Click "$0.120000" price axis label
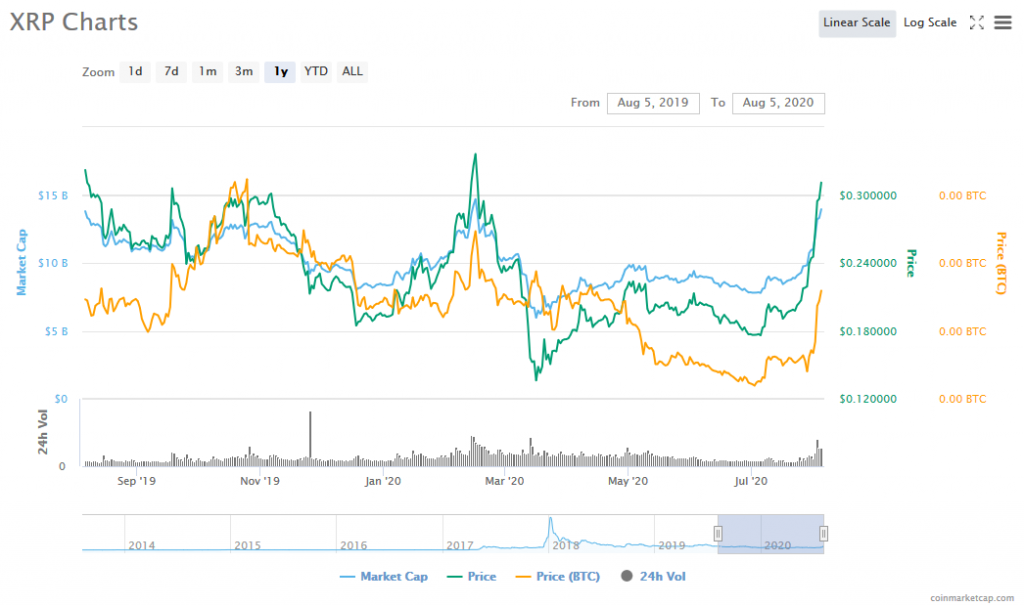Viewport: 1024px width, 606px height. click(868, 399)
